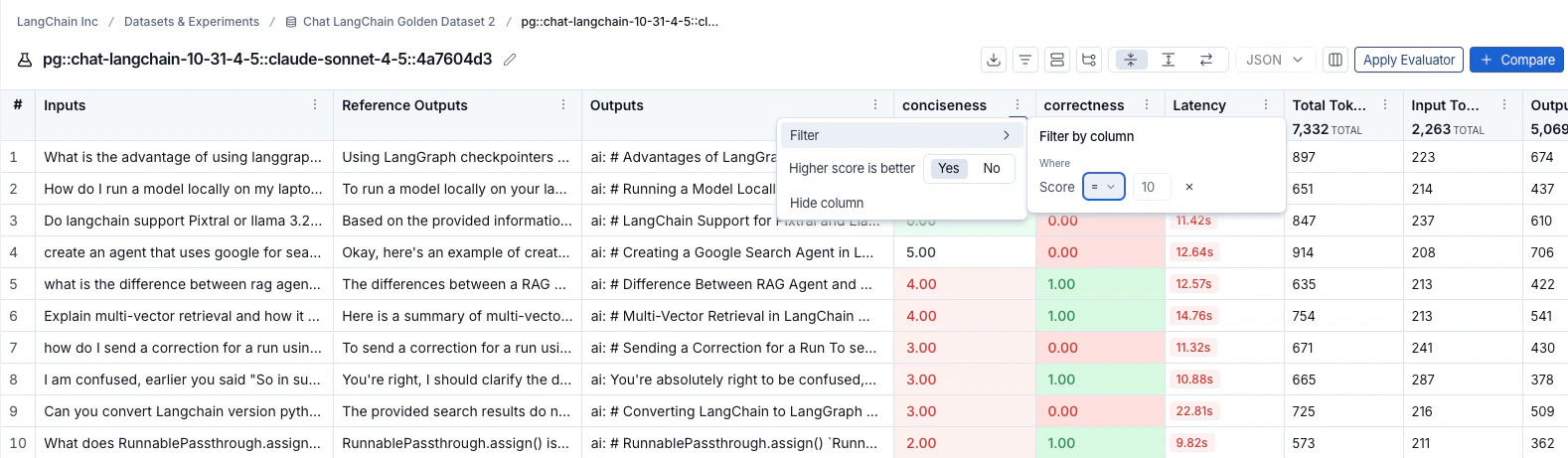Open row 'Can you convert Langchain version pyth...'
1568x458 pixels.
click(x=183, y=411)
